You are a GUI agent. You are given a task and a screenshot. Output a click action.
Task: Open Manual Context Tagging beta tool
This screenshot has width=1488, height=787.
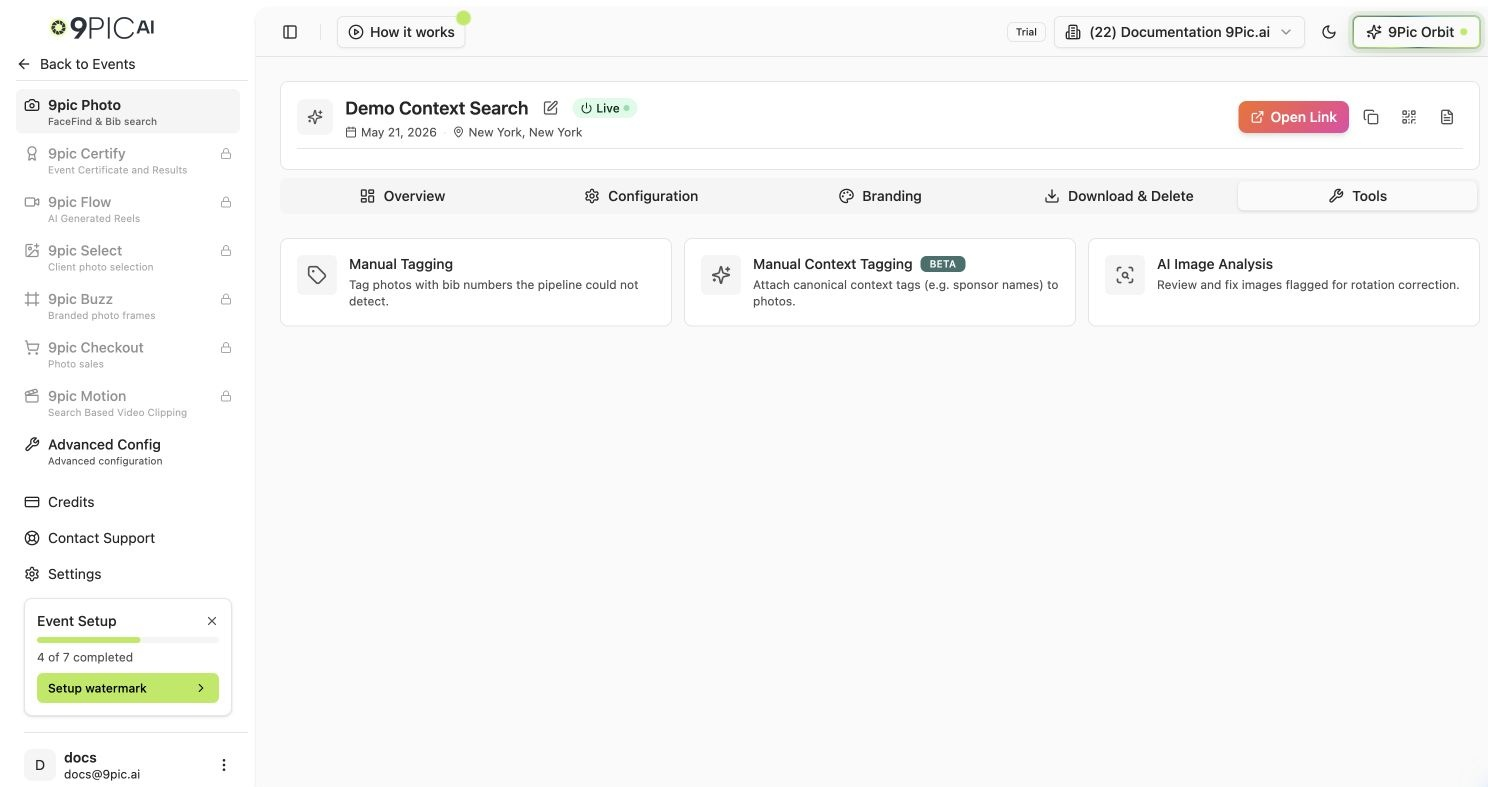coord(880,282)
